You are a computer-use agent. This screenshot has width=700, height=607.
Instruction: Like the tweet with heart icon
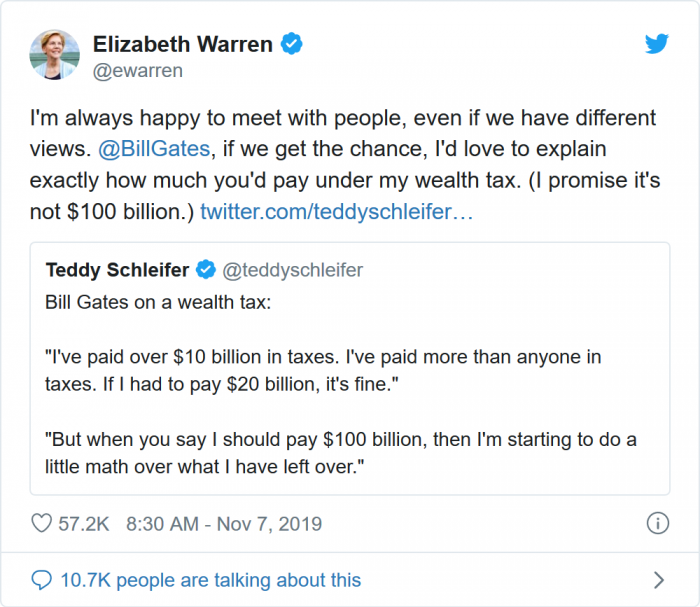(x=42, y=524)
